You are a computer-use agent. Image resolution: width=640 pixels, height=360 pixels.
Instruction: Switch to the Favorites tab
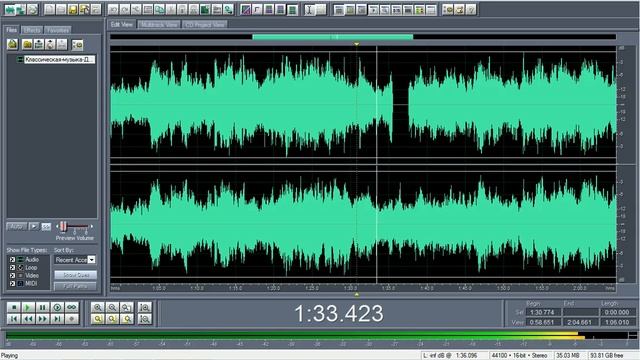tap(58, 30)
